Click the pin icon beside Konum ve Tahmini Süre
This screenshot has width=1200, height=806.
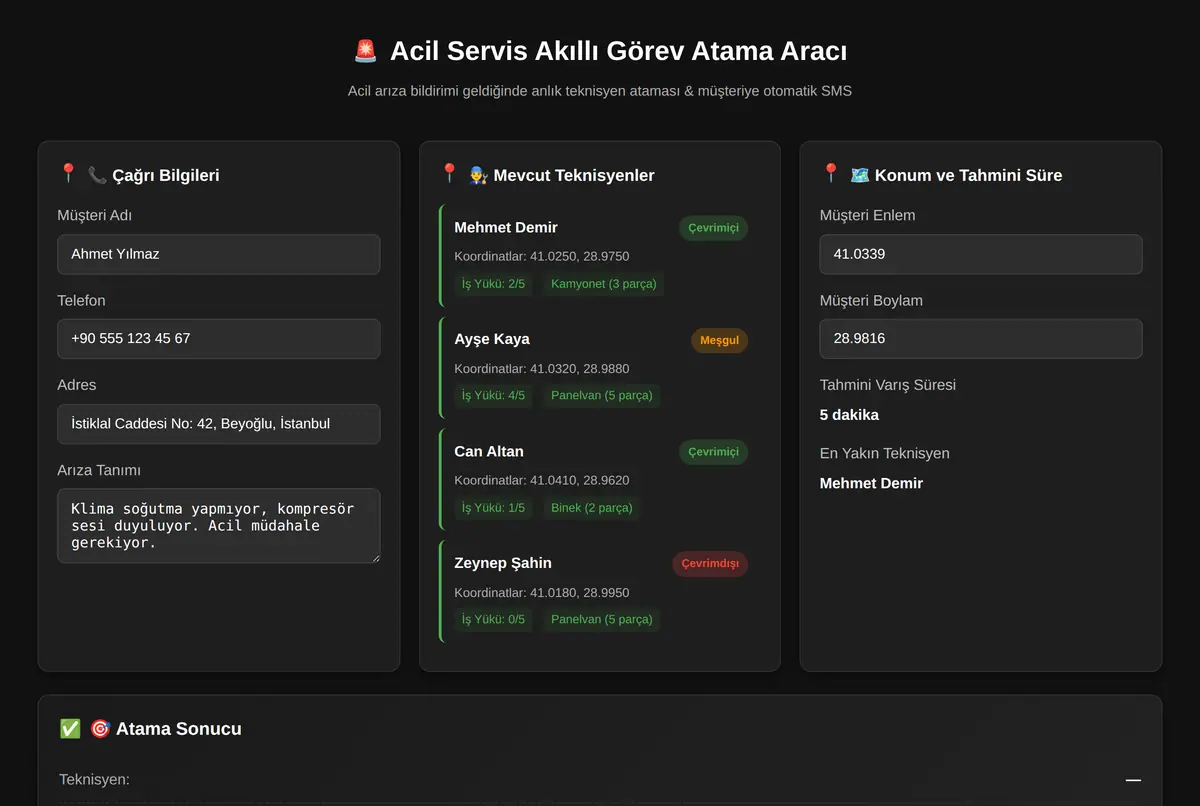click(x=830, y=174)
